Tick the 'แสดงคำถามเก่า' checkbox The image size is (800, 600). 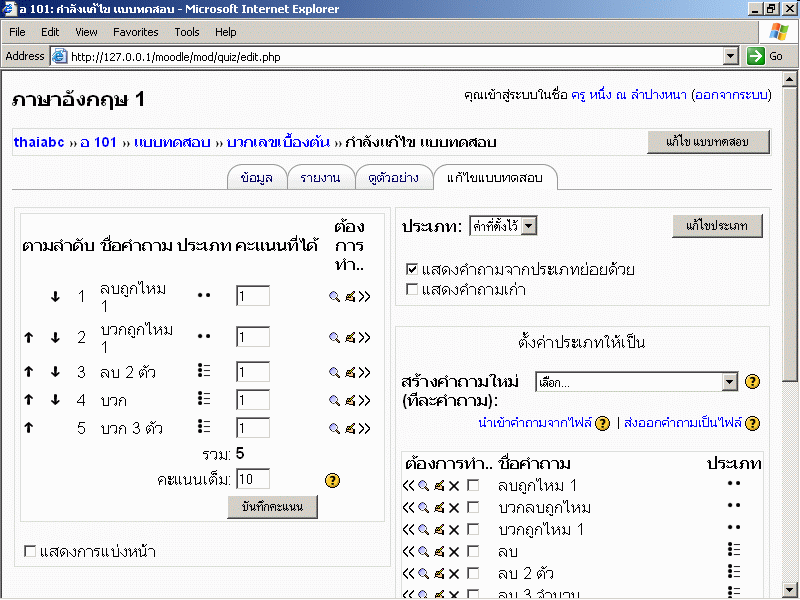click(x=412, y=289)
